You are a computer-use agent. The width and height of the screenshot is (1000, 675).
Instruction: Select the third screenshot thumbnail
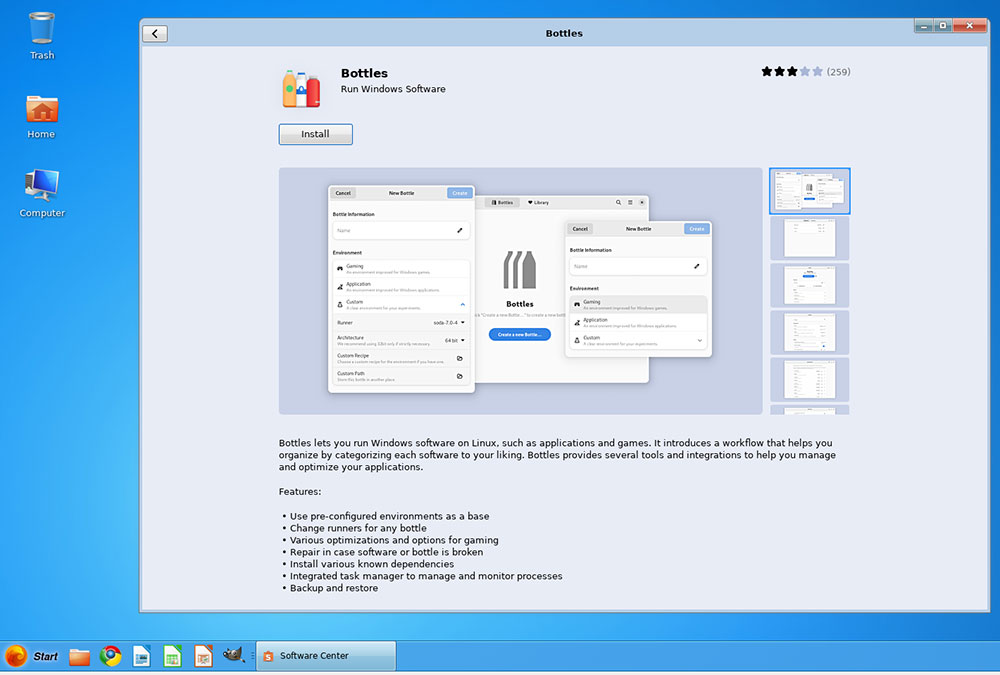click(808, 284)
